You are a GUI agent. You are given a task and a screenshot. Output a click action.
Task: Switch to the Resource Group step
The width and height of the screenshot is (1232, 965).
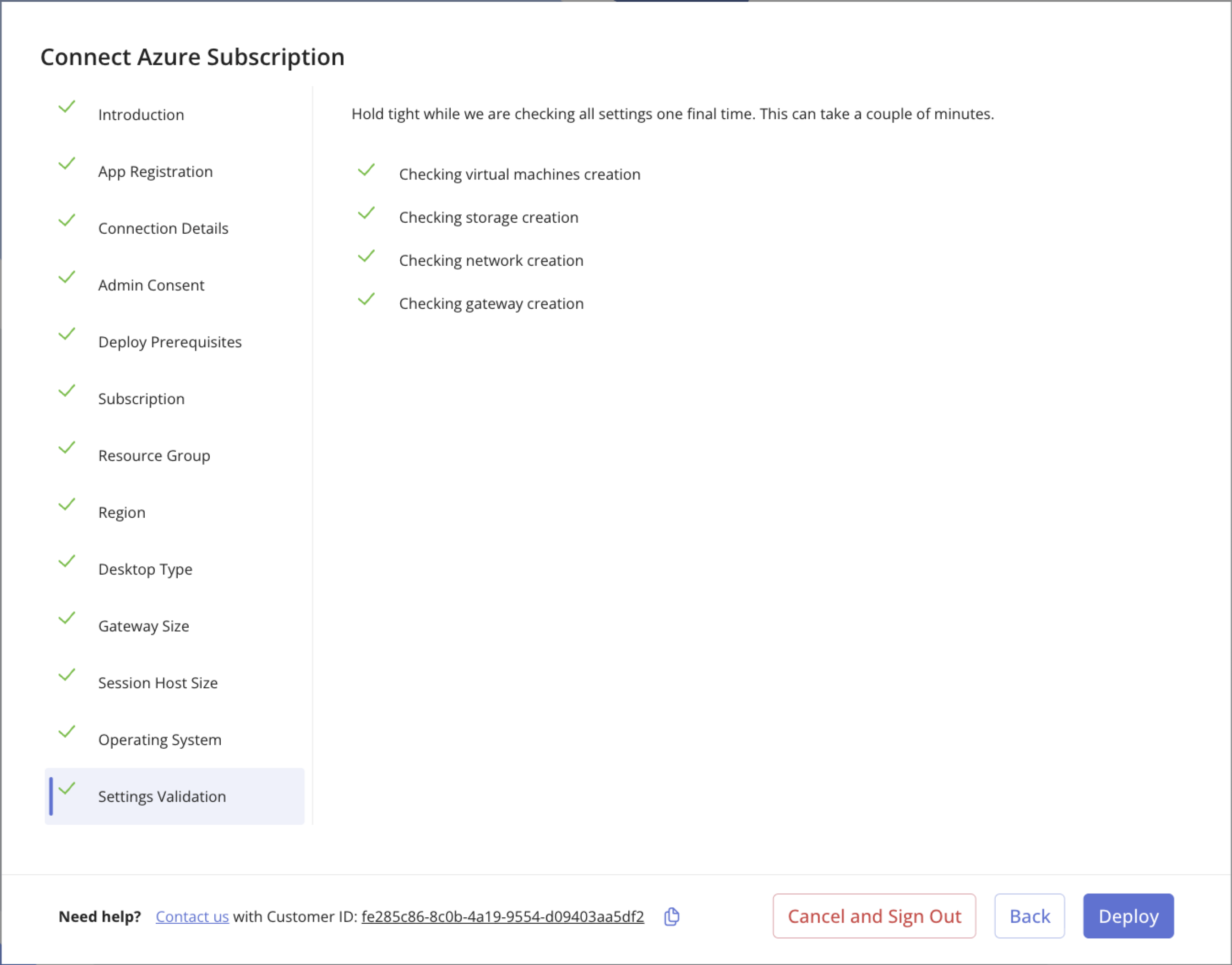(153, 455)
